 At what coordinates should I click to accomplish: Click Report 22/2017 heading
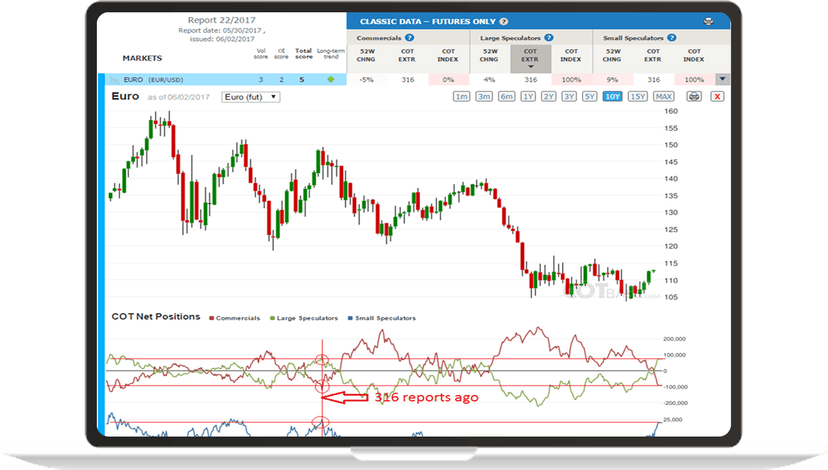click(x=222, y=20)
